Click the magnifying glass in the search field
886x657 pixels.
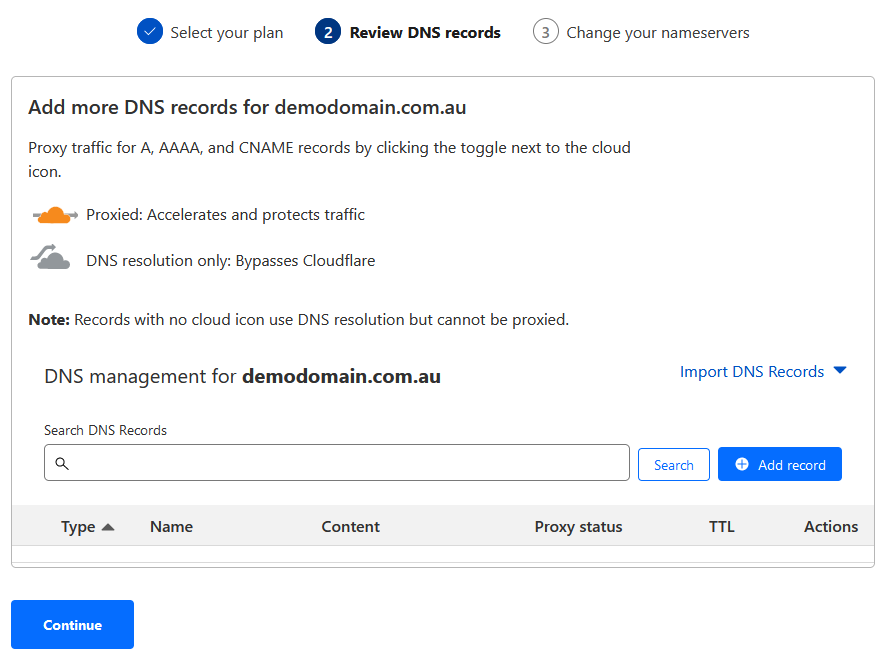[x=63, y=463]
